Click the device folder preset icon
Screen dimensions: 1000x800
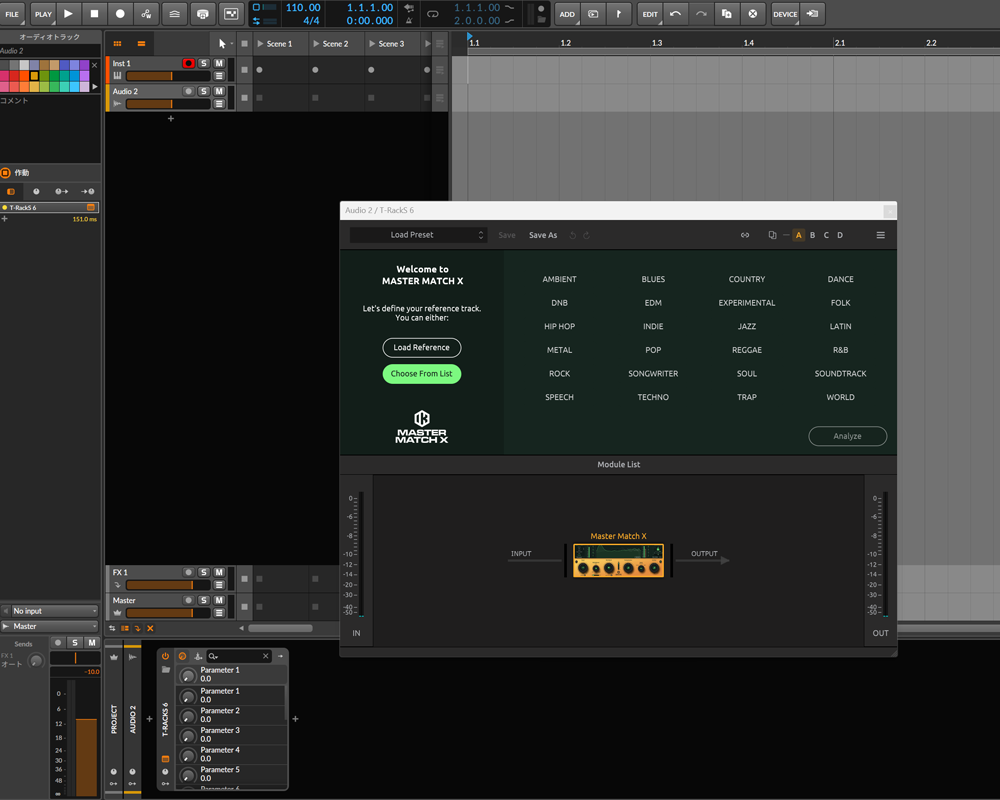166,670
